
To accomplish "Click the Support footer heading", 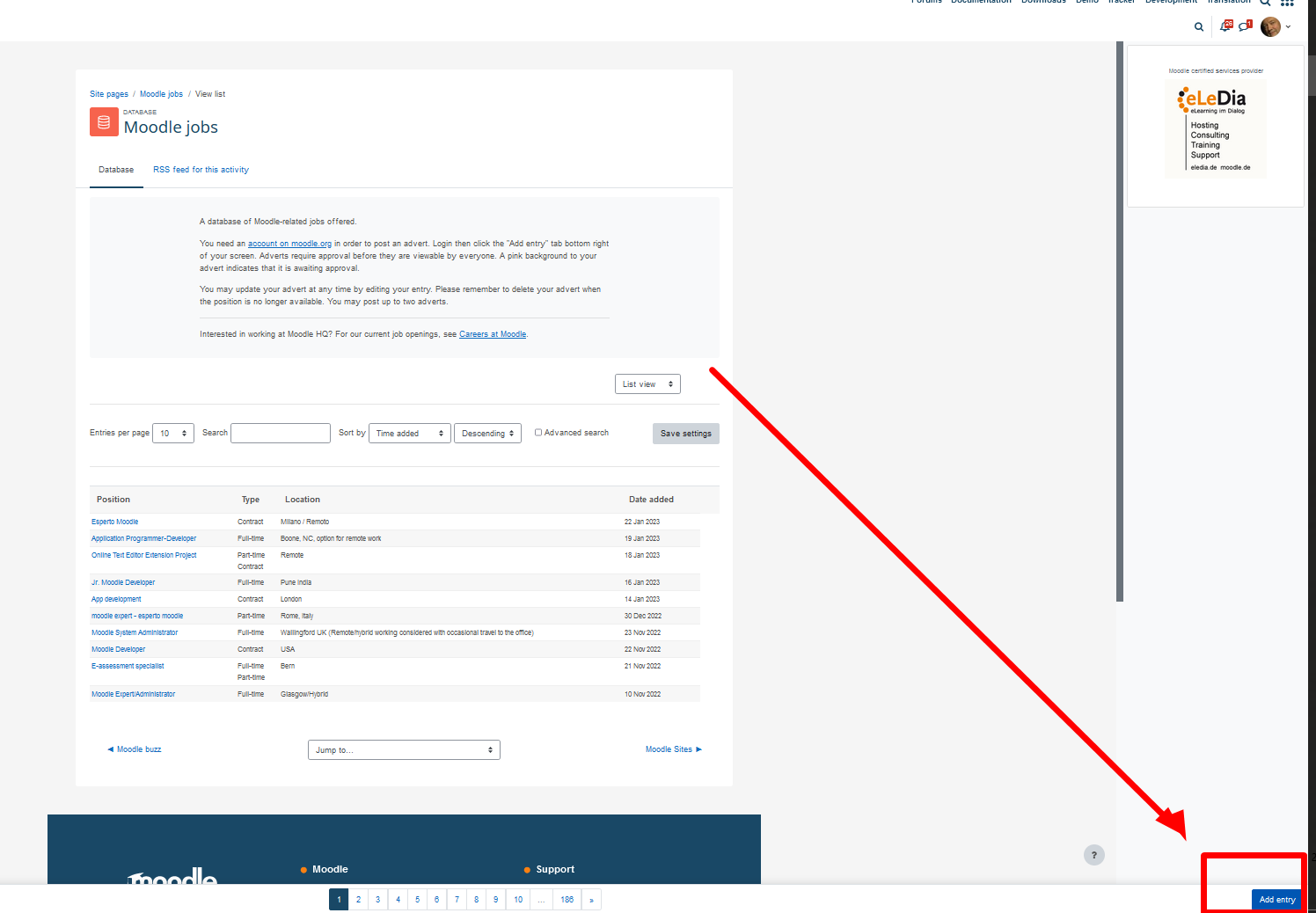I will point(555,869).
